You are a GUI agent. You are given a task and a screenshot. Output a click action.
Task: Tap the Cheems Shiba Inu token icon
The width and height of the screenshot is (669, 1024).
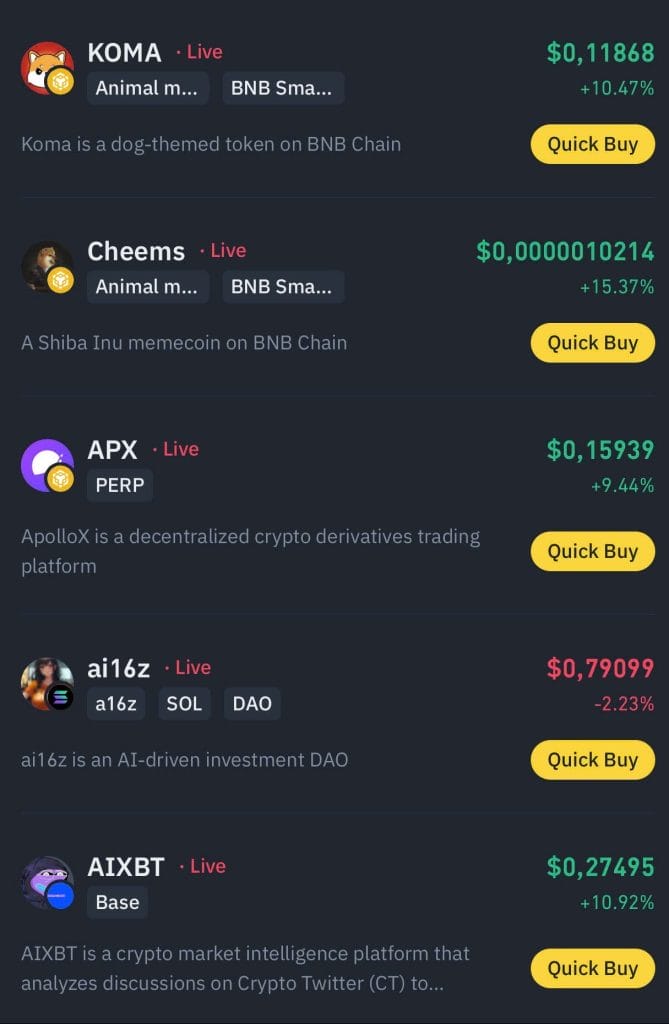(x=47, y=266)
